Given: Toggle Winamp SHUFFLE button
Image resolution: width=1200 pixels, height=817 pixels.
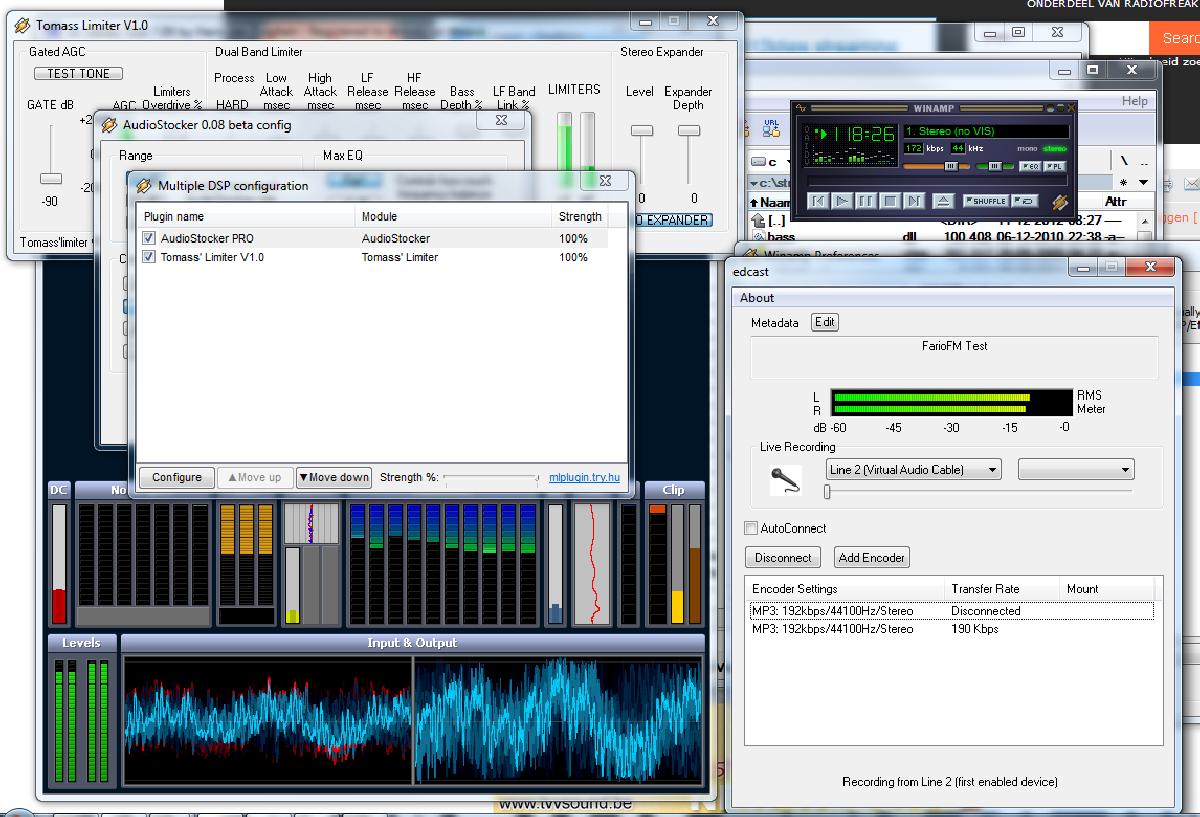Looking at the screenshot, I should click(985, 201).
